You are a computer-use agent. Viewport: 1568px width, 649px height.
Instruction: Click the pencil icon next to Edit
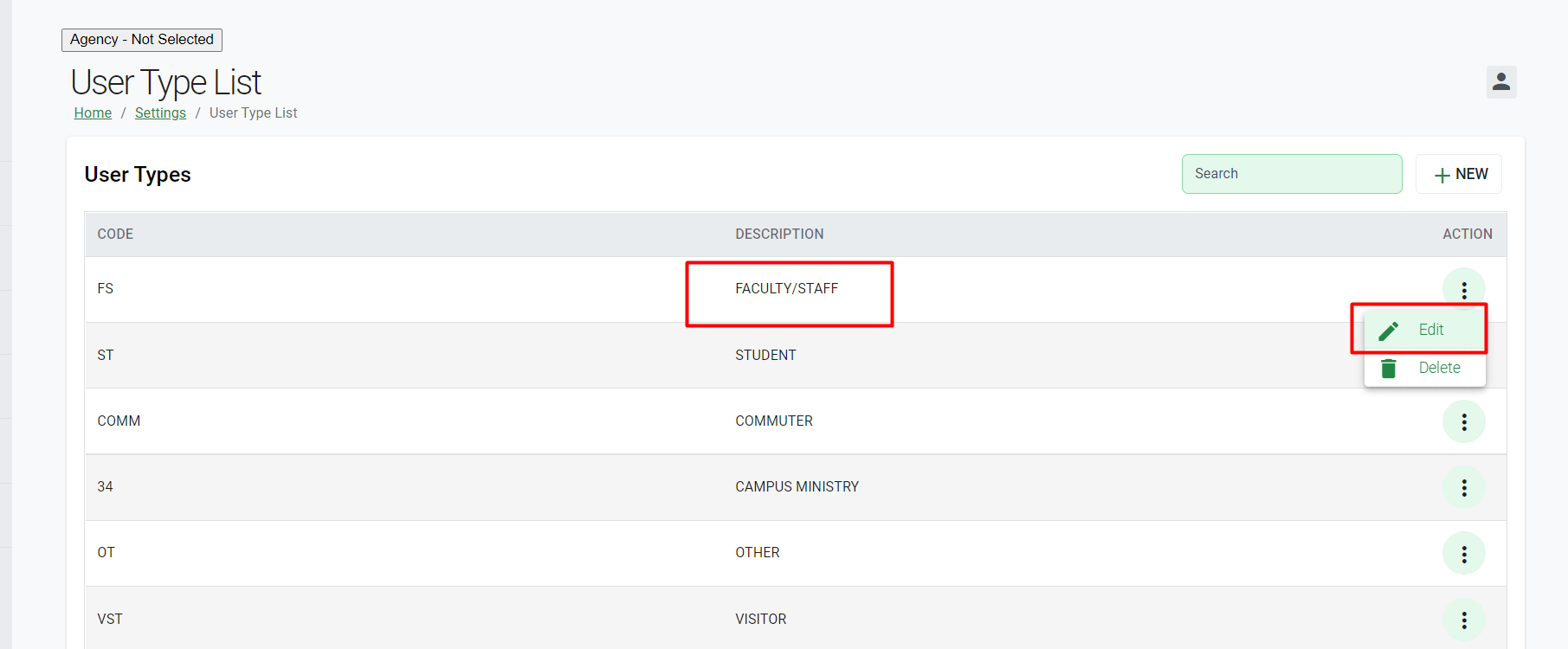(1390, 330)
